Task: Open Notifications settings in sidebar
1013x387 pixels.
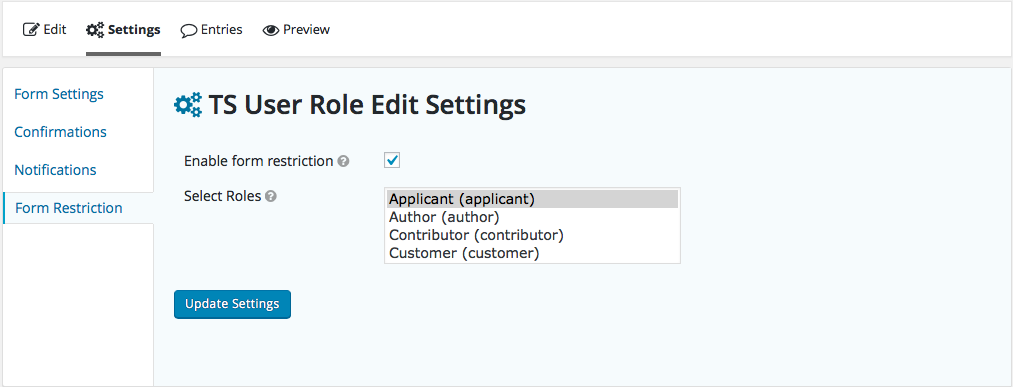Action: (55, 170)
